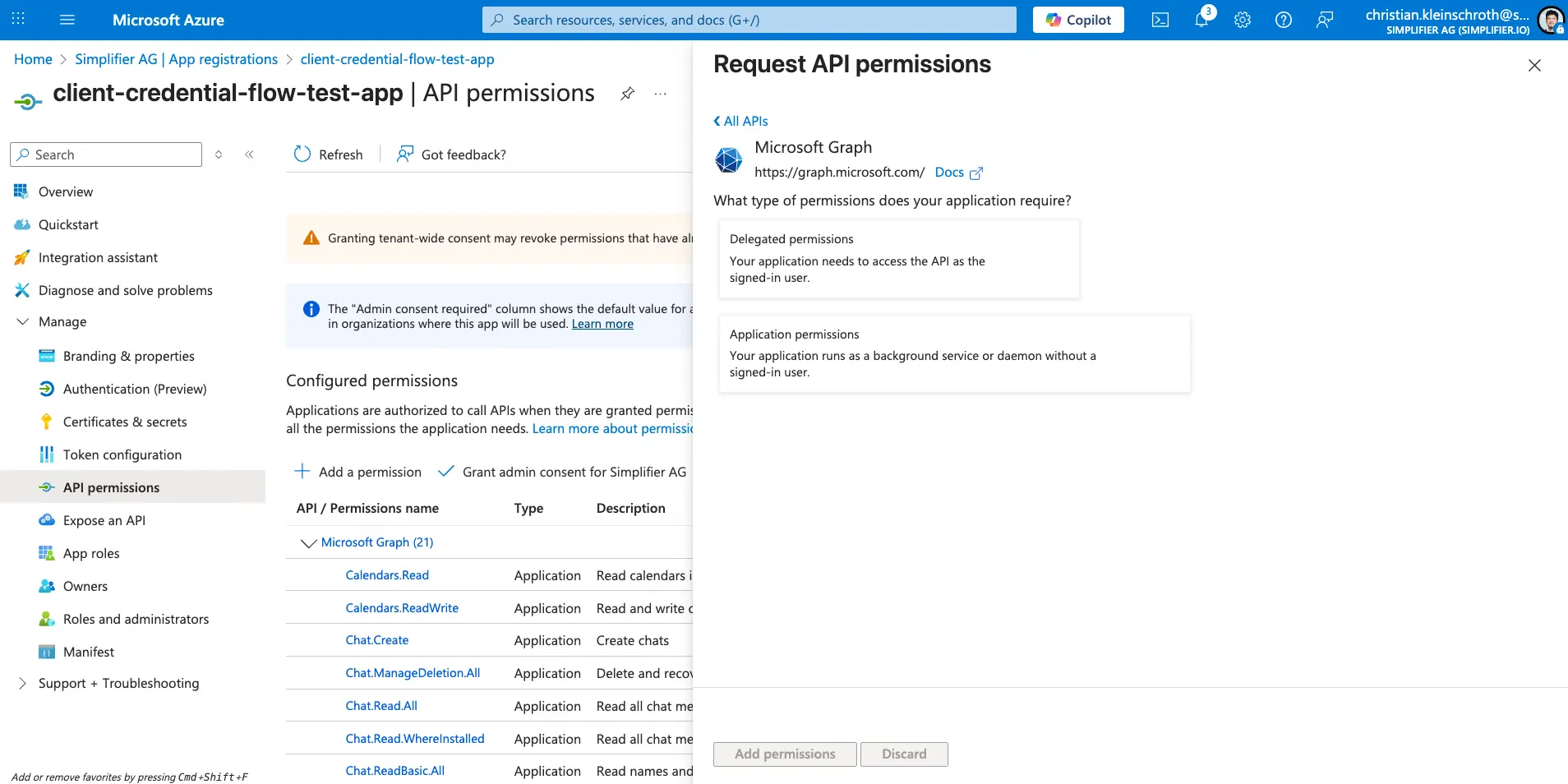Click the help question mark icon
Image resolution: width=1568 pixels, height=784 pixels.
coord(1283,20)
